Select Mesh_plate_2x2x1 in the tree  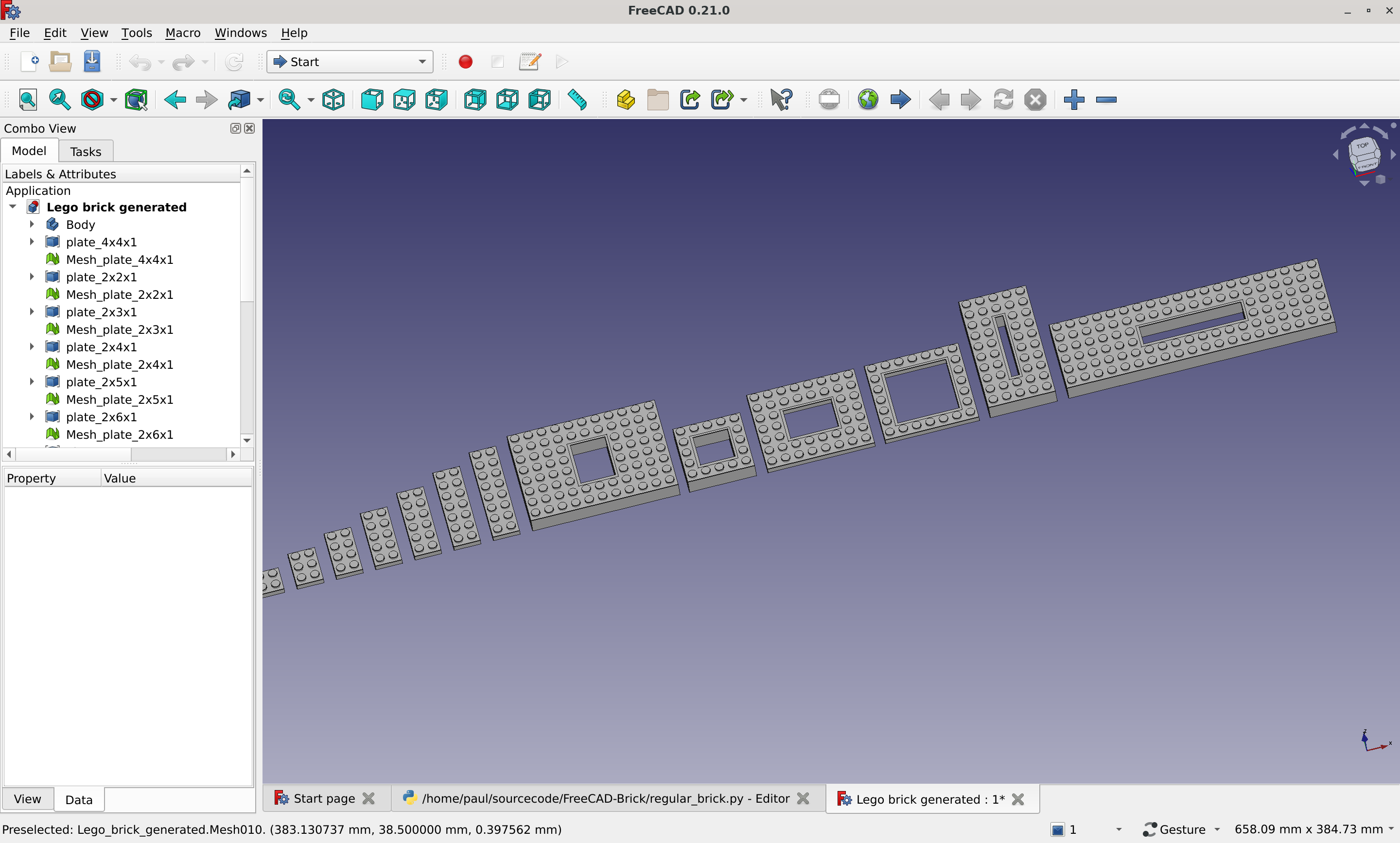(x=119, y=294)
